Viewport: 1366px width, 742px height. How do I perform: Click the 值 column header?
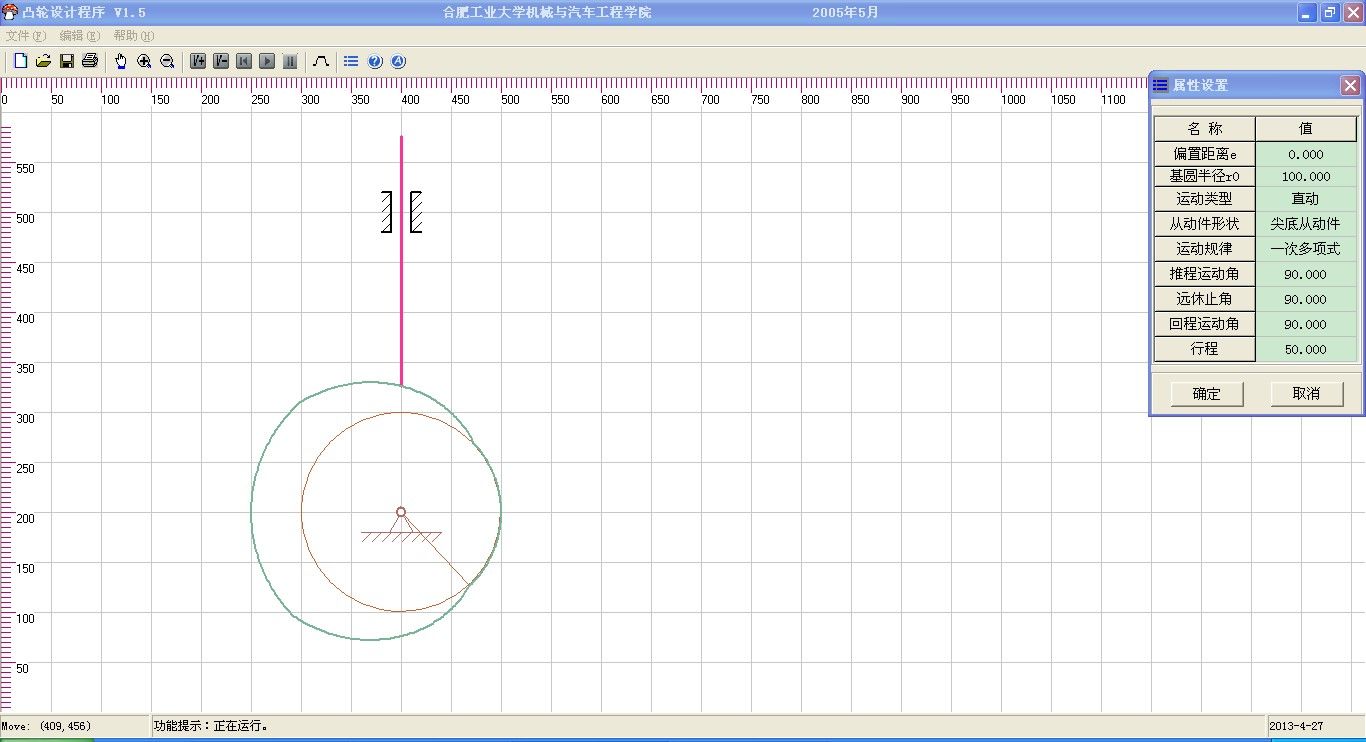[1306, 129]
